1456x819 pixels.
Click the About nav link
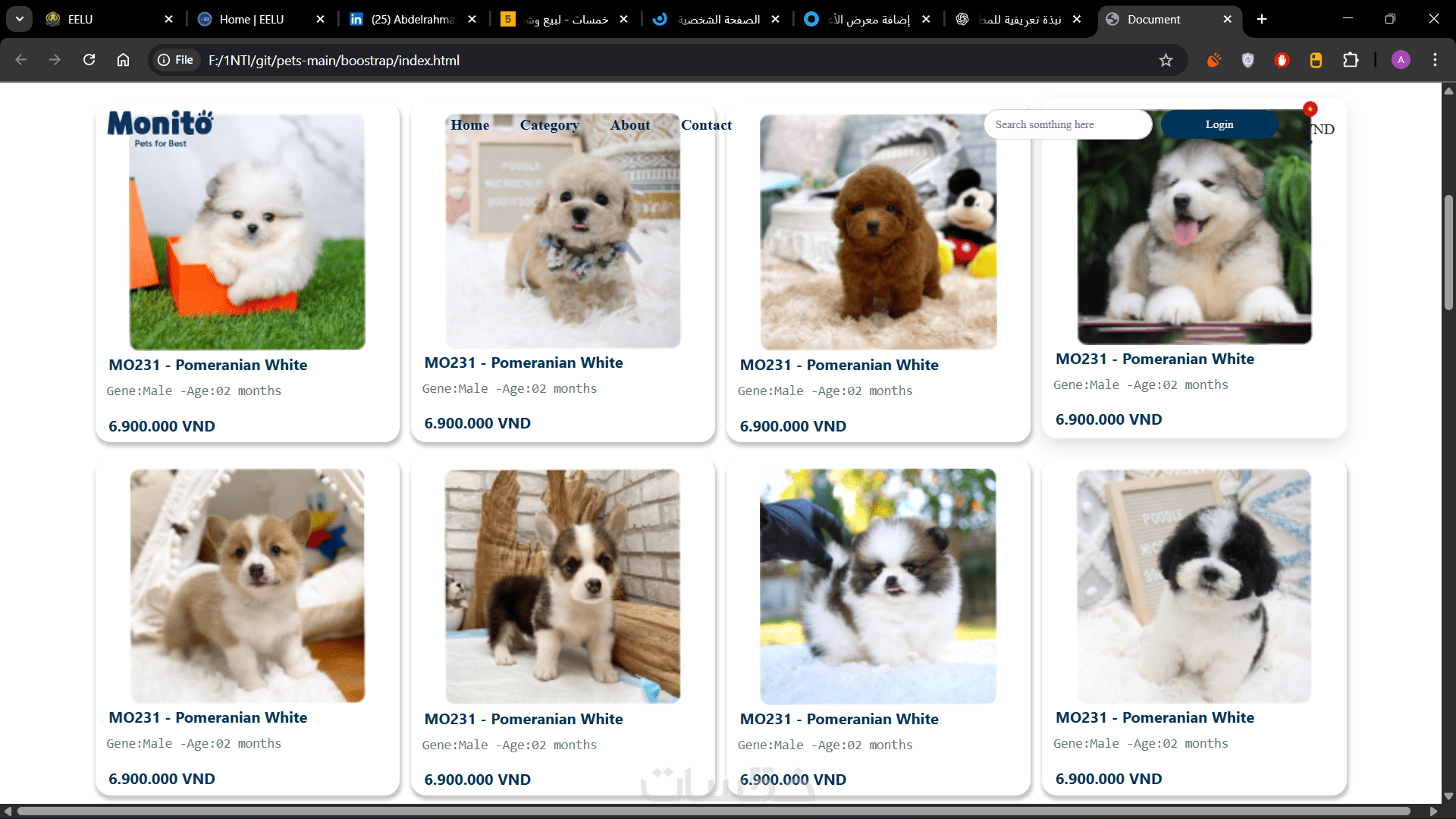[x=629, y=125]
